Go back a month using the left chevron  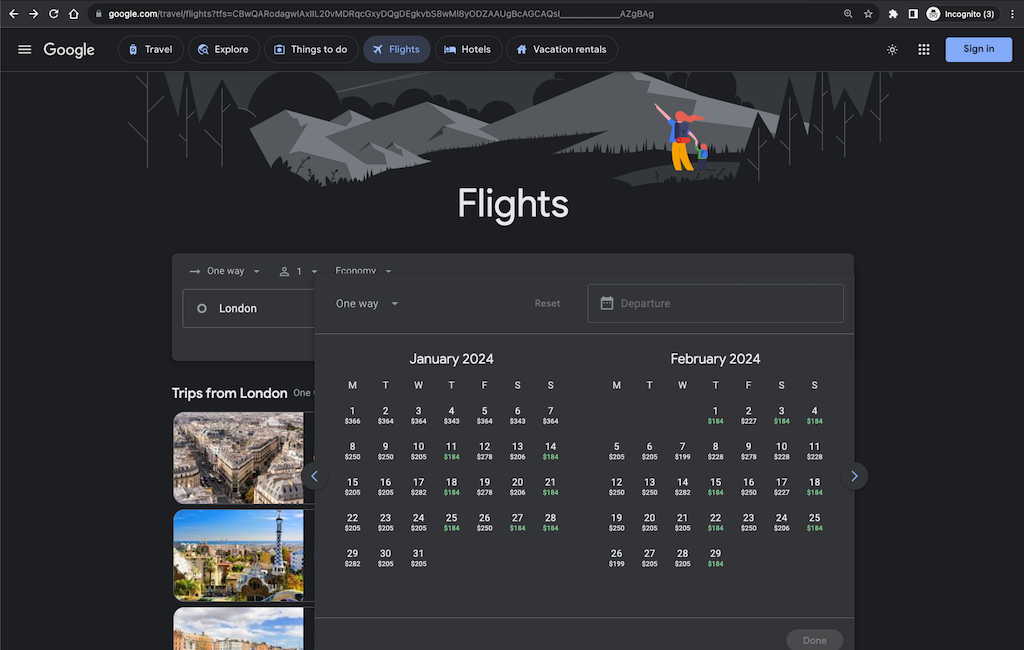pos(315,476)
